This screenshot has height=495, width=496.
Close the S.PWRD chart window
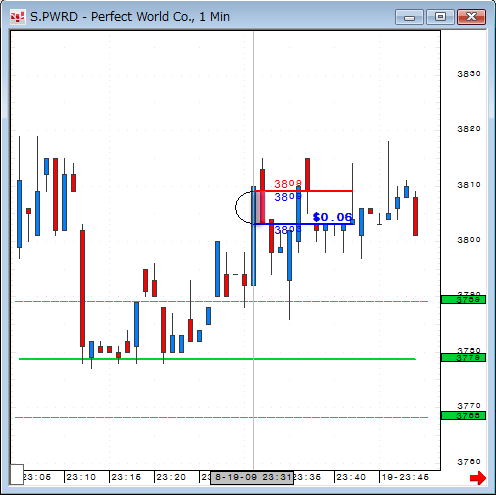tap(471, 17)
